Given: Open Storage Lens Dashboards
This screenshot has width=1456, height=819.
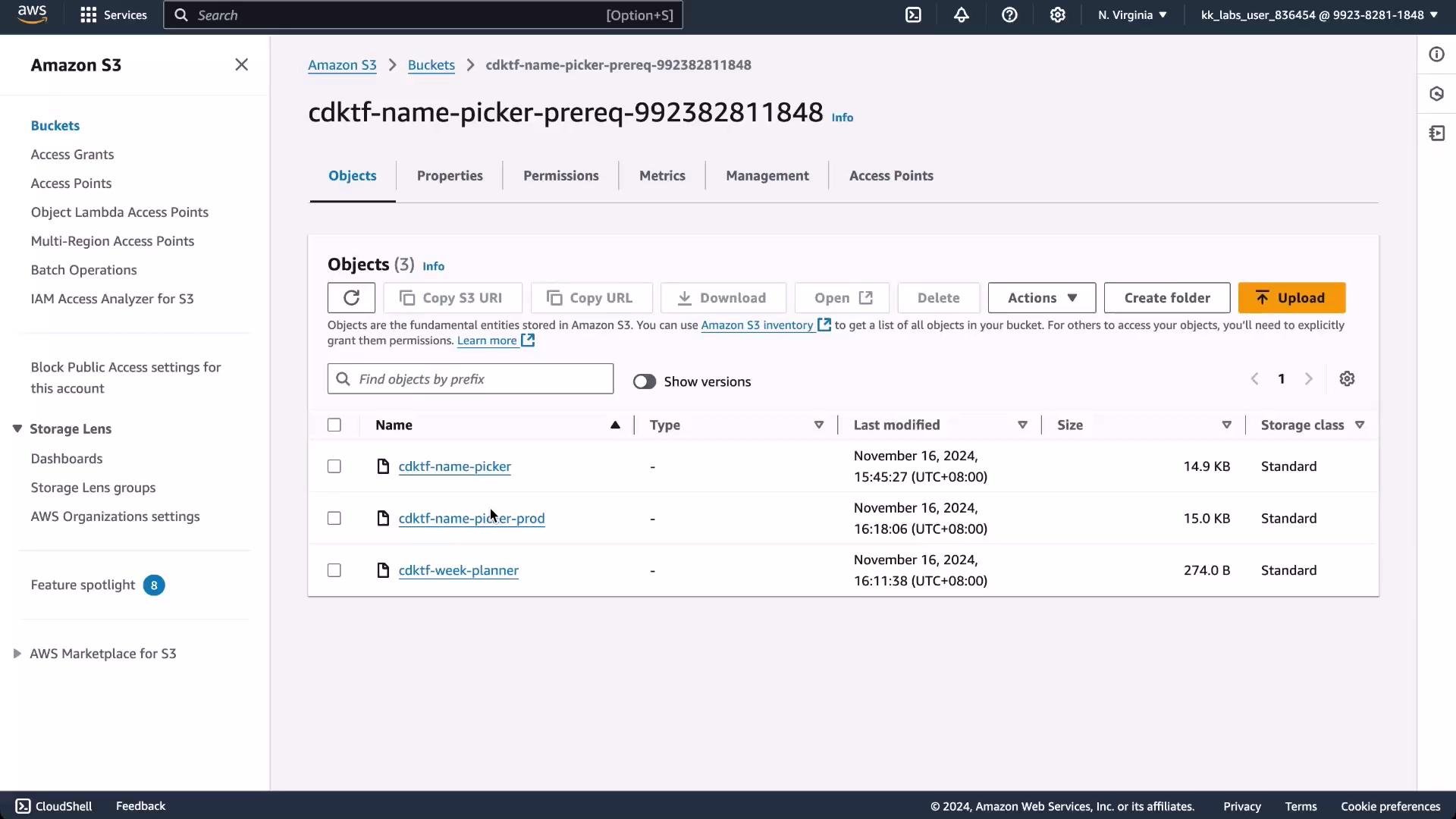Looking at the screenshot, I should [67, 459].
